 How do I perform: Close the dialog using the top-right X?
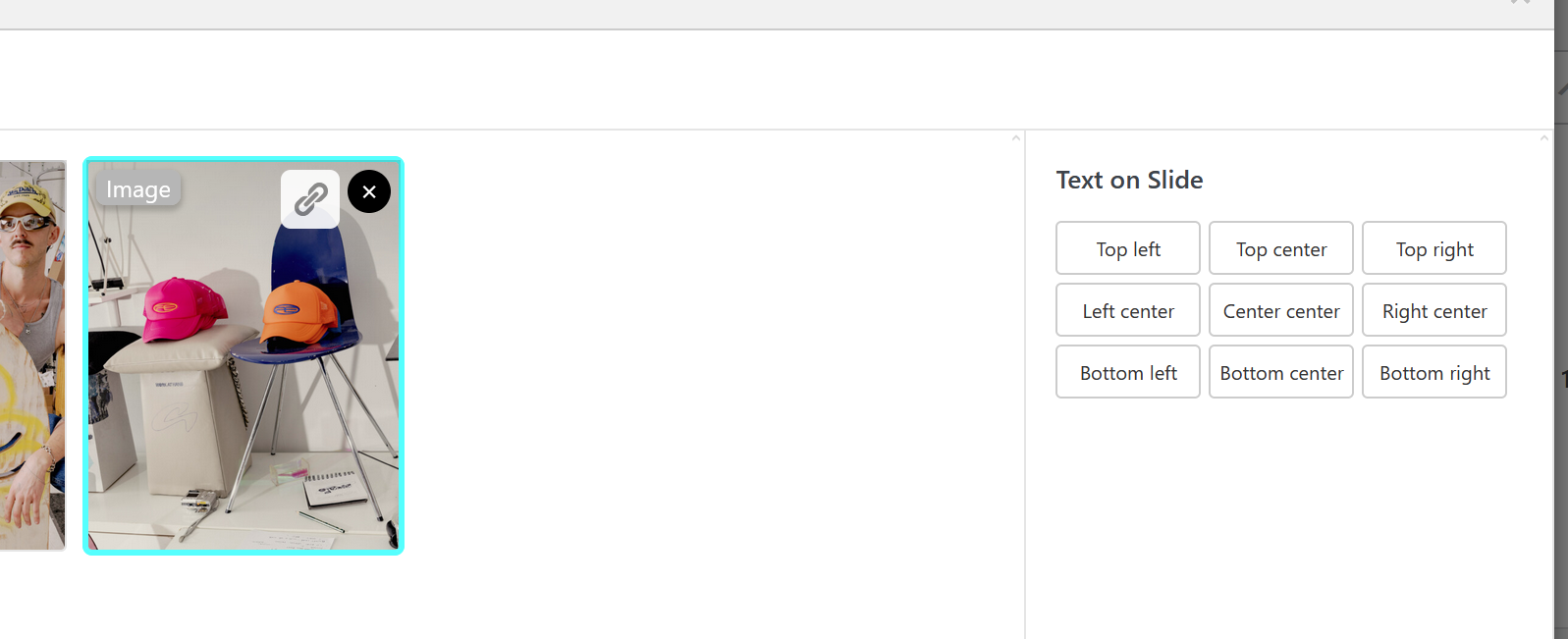pyautogui.click(x=1521, y=3)
